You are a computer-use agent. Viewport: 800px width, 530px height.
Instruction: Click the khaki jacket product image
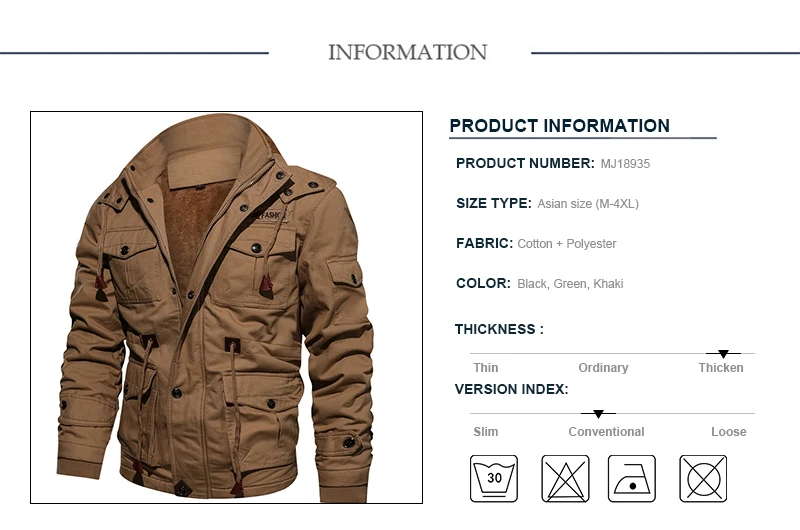point(227,307)
